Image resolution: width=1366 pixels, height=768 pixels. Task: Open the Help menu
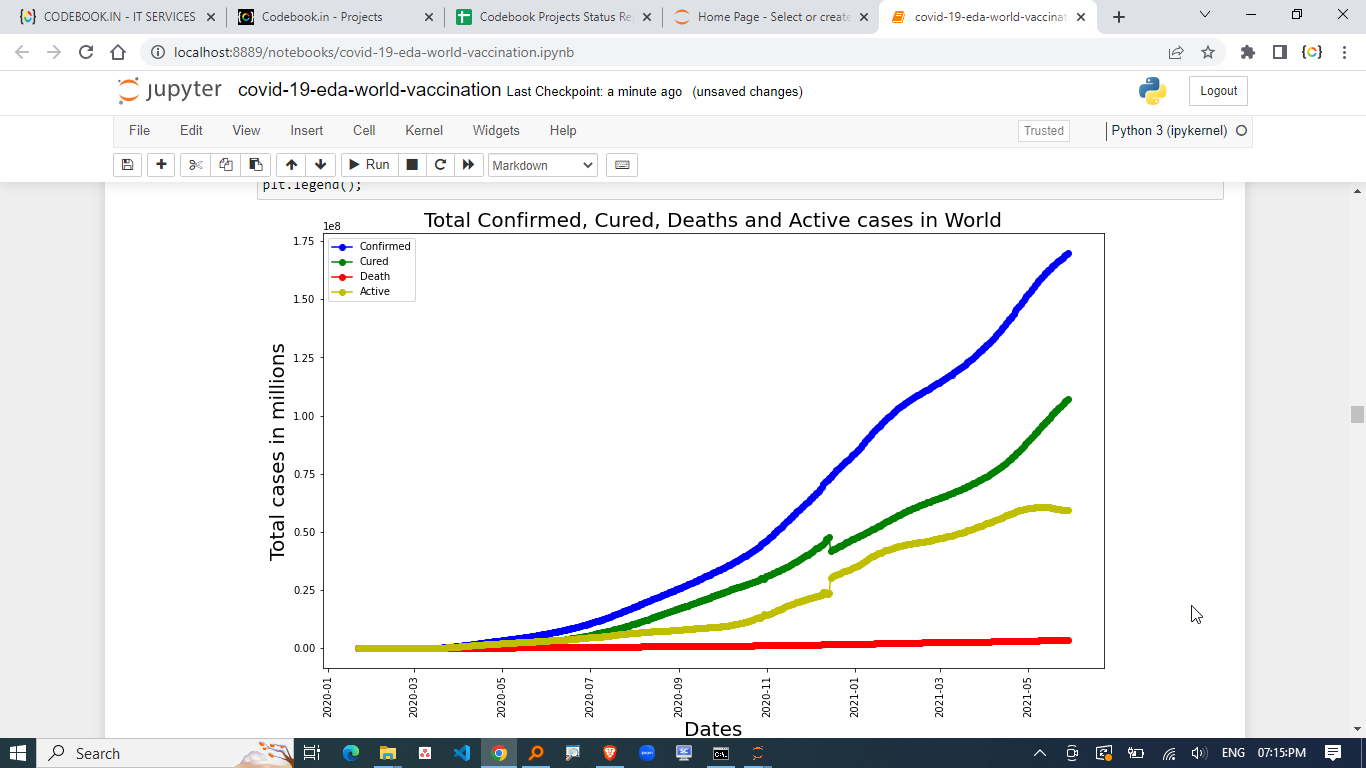point(563,130)
